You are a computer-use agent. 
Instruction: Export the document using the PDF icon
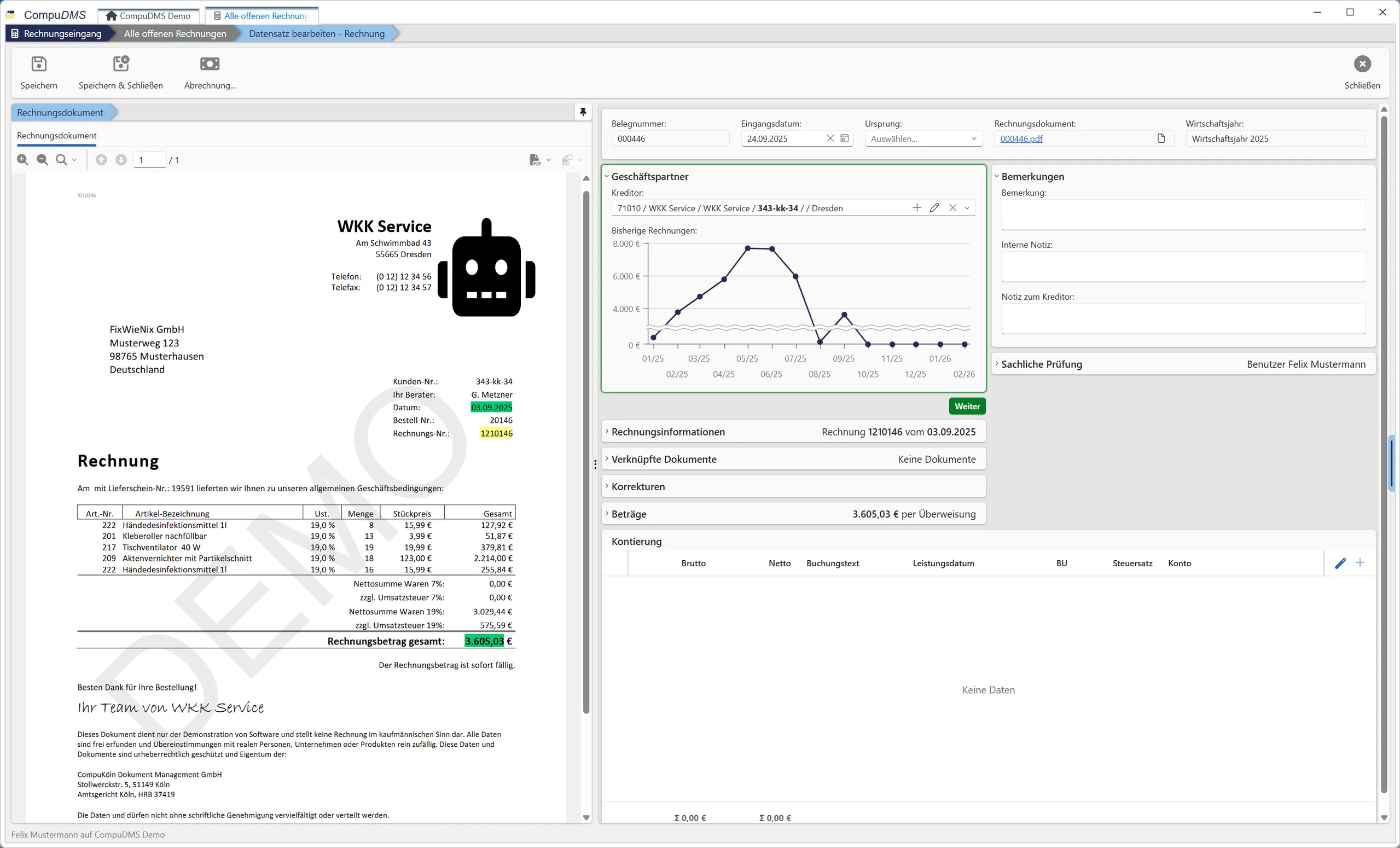coord(536,160)
